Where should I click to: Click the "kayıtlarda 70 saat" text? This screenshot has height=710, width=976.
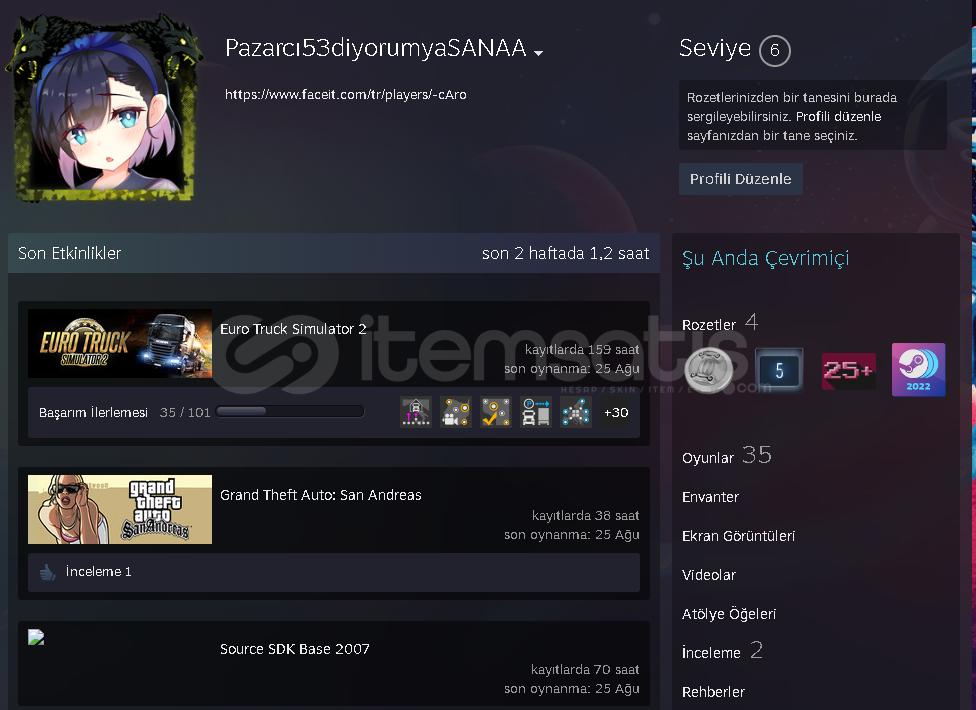click(585, 670)
